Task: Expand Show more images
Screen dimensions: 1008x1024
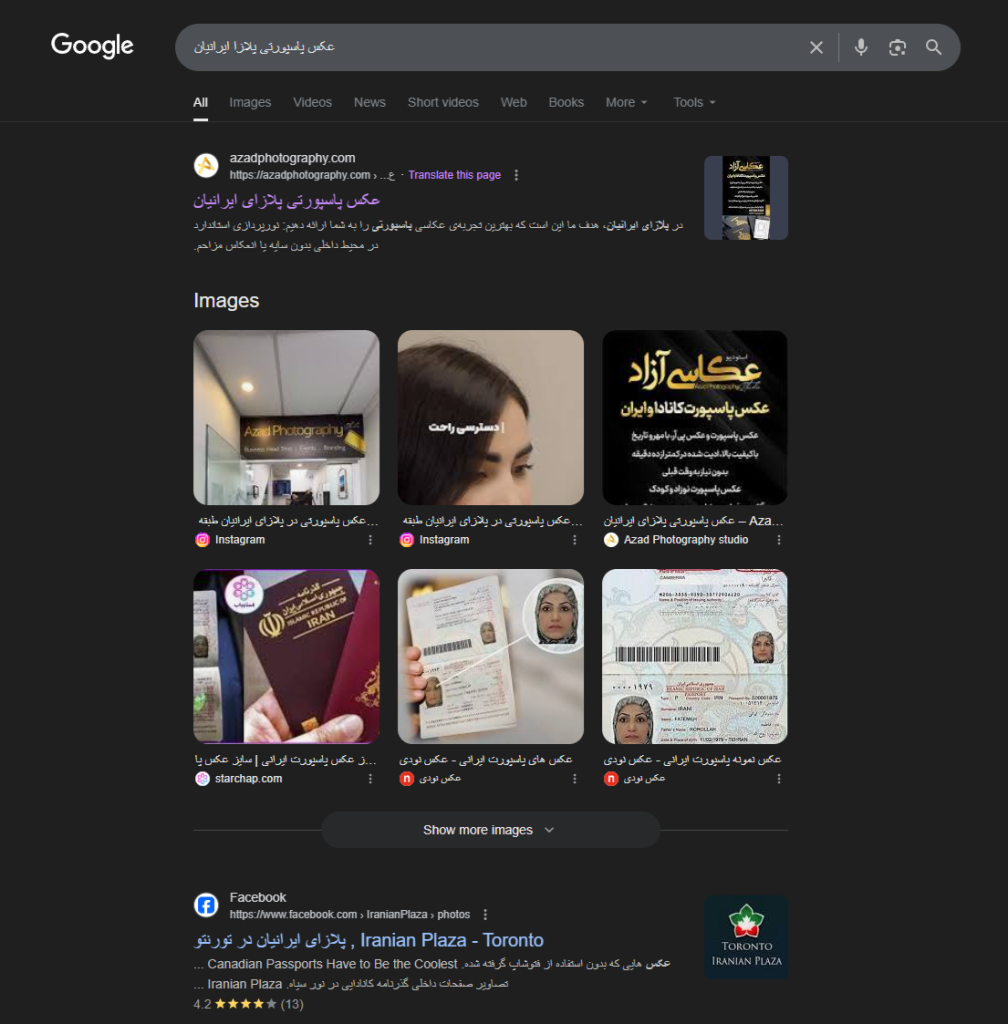Action: tap(489, 830)
